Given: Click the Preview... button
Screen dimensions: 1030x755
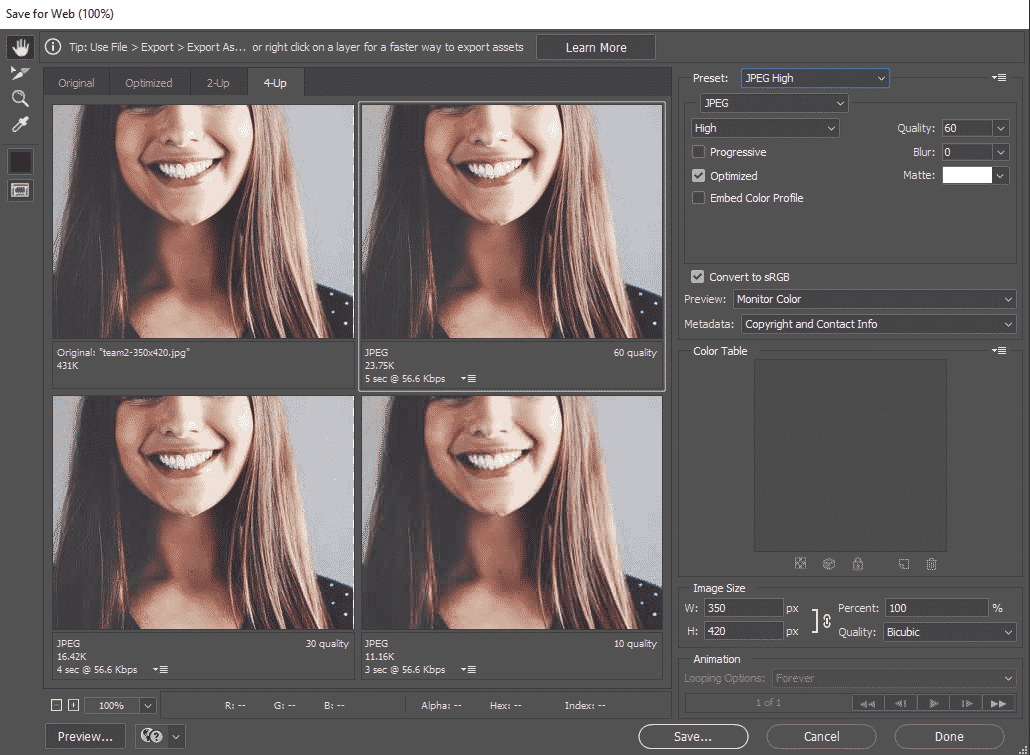Looking at the screenshot, I should pos(85,737).
